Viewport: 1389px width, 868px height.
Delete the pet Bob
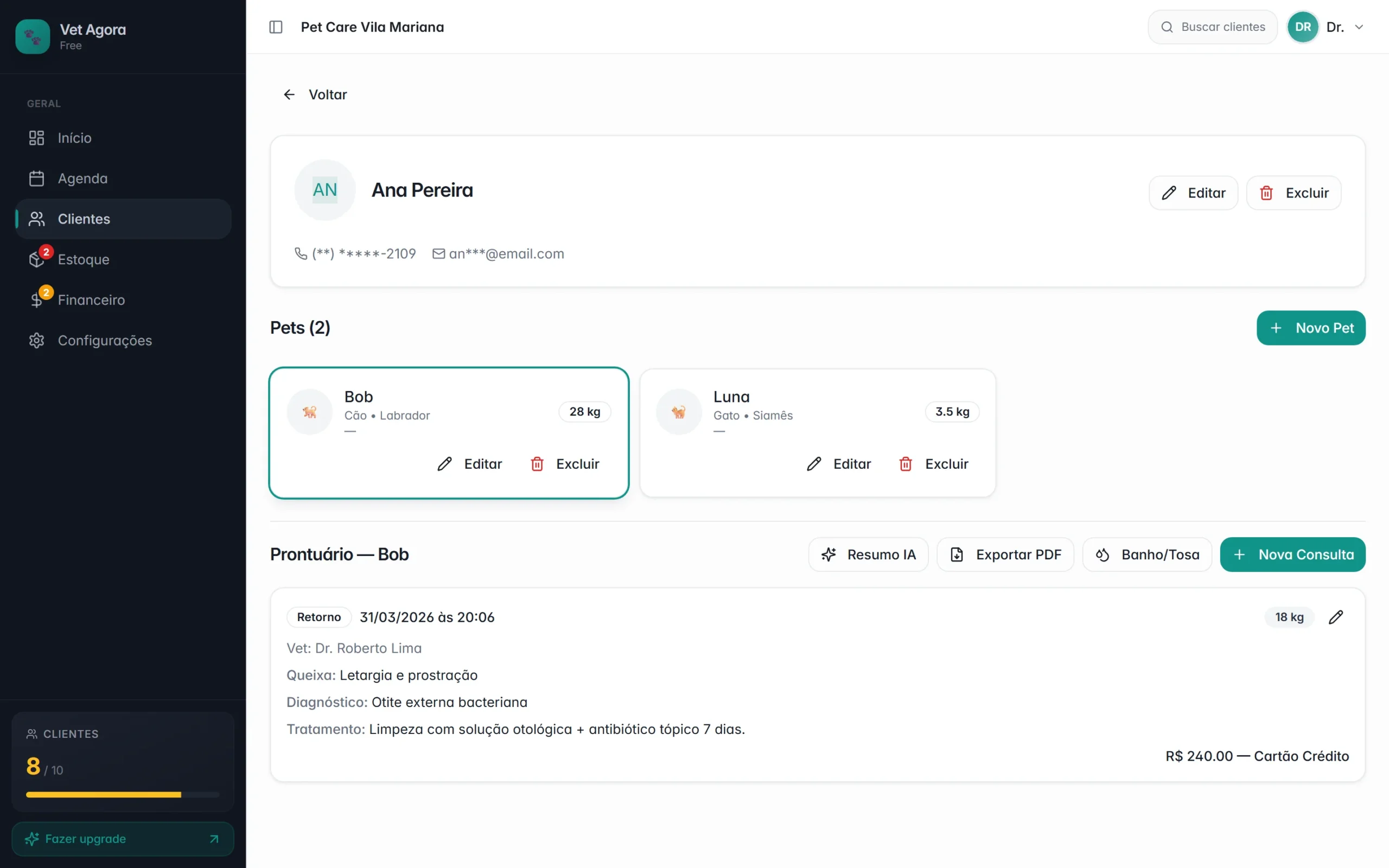(565, 464)
